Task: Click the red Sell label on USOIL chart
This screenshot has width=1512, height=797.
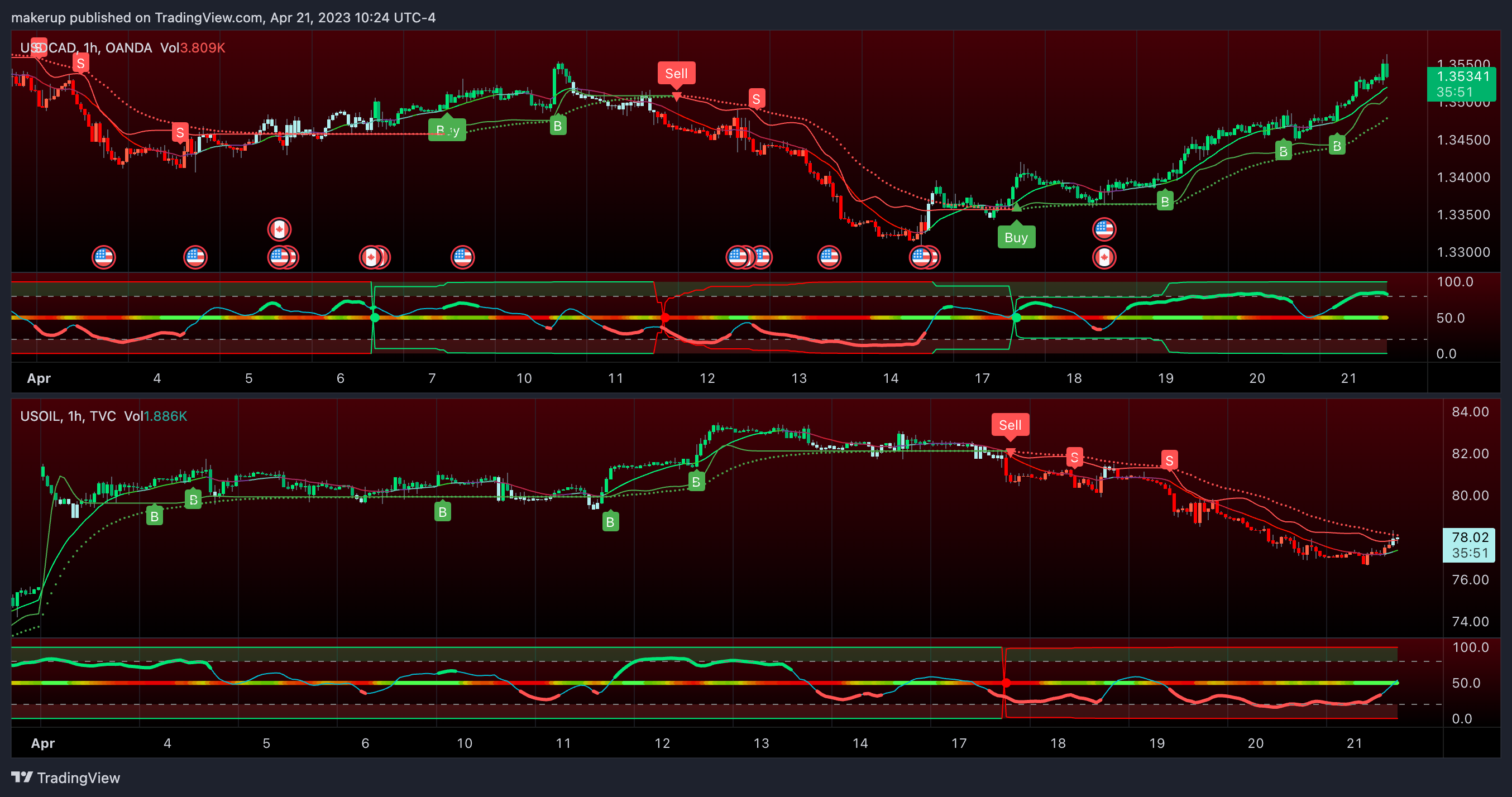Action: click(1010, 425)
